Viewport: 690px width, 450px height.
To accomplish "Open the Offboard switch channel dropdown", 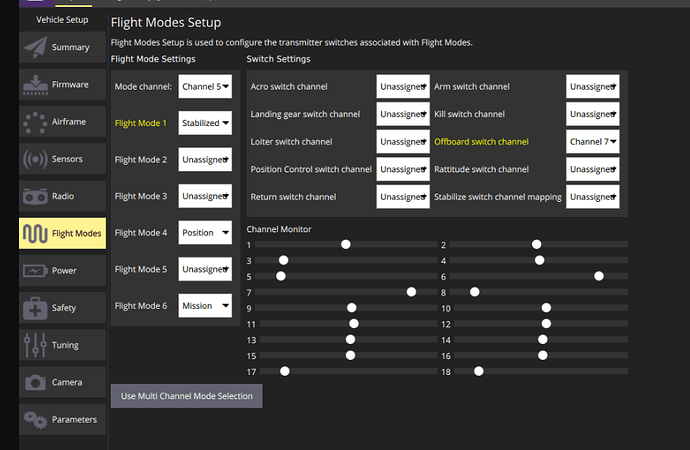I will [593, 142].
